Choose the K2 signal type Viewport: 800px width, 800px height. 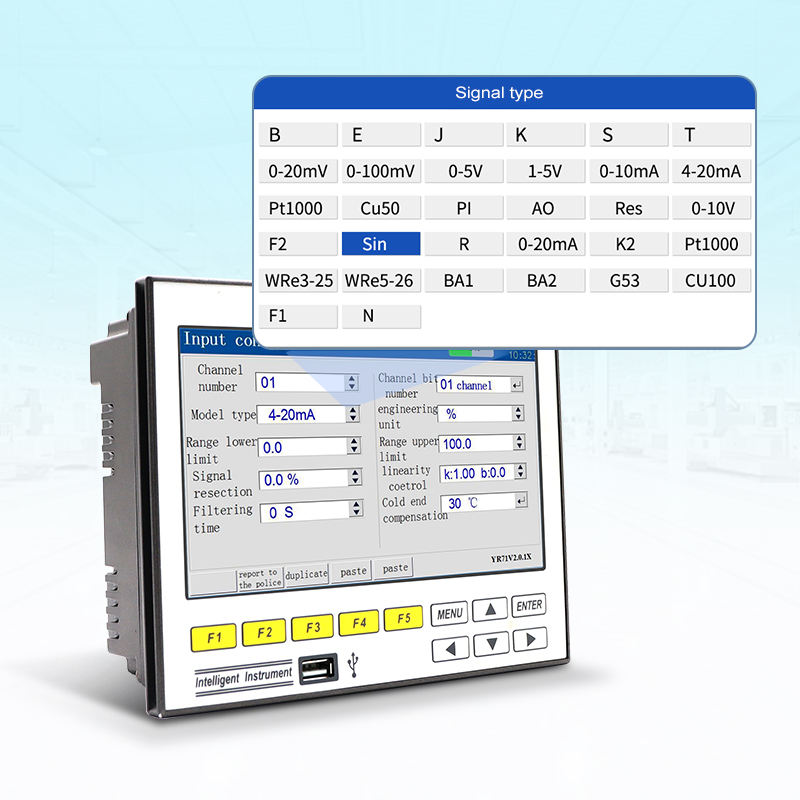coord(629,244)
